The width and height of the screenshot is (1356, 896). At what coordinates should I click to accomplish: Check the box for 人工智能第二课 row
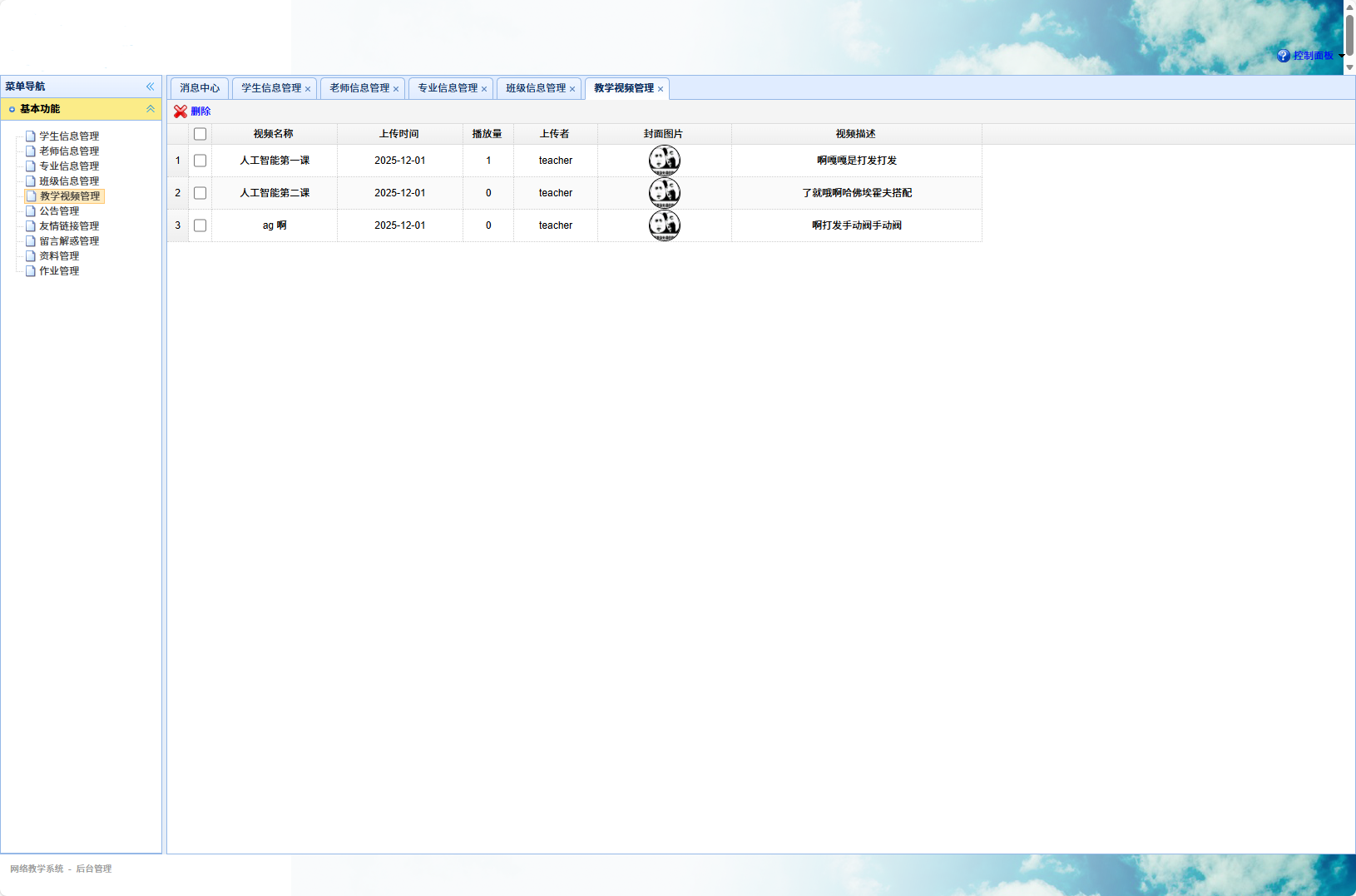(200, 193)
